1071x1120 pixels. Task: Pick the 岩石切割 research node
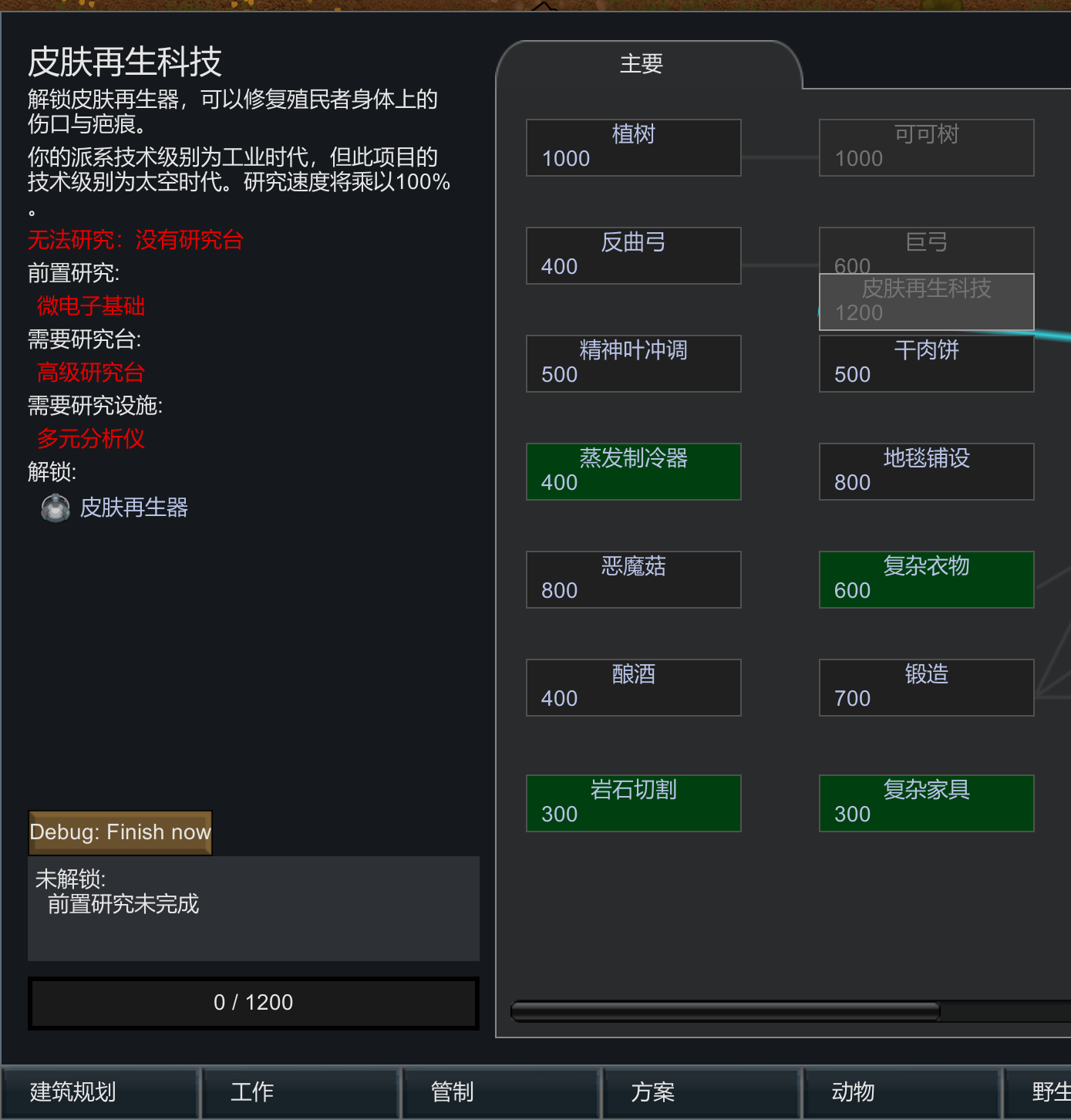633,803
